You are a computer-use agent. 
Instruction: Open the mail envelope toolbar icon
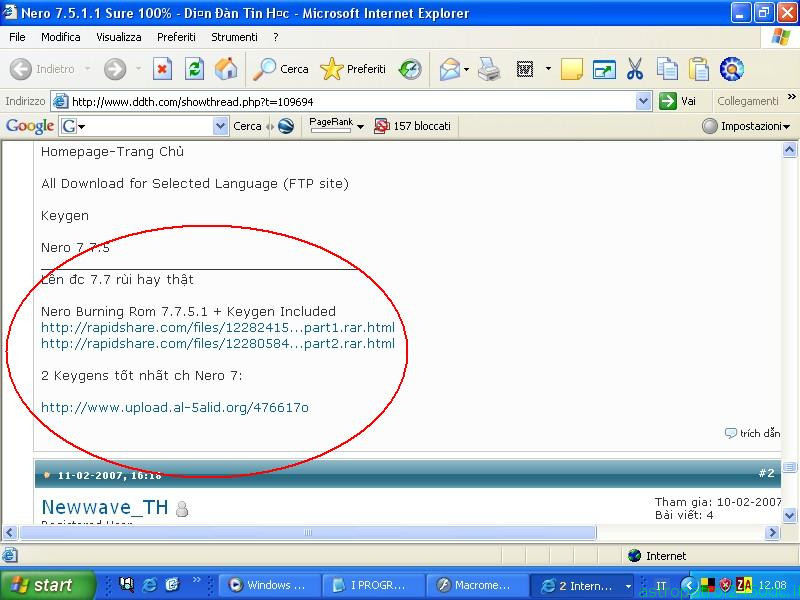click(x=449, y=69)
